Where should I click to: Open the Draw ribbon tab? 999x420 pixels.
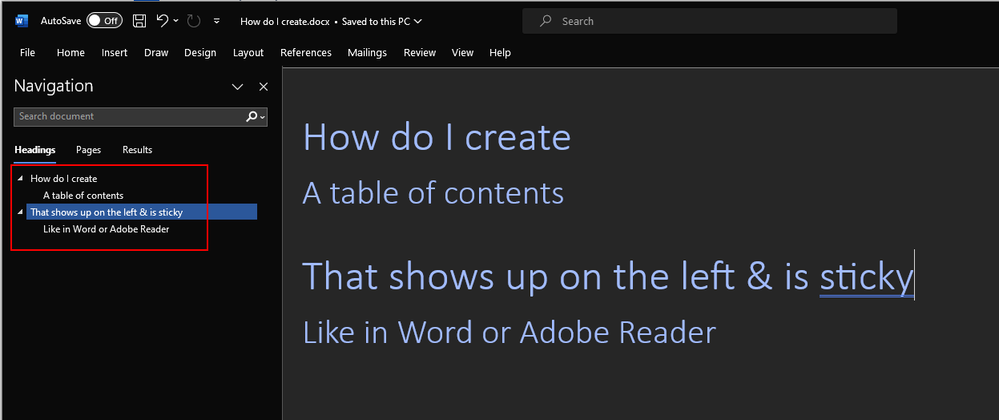pos(156,53)
